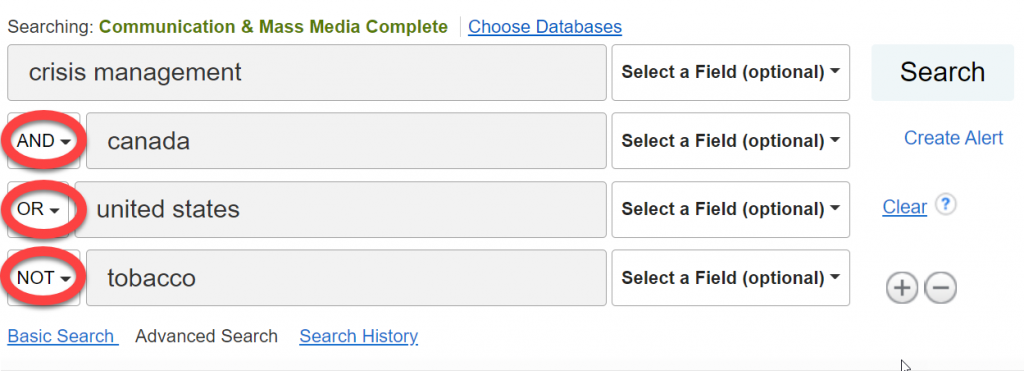Open the OR boolean operator dropdown
Viewport: 1024px width, 371px height.
pos(39,210)
